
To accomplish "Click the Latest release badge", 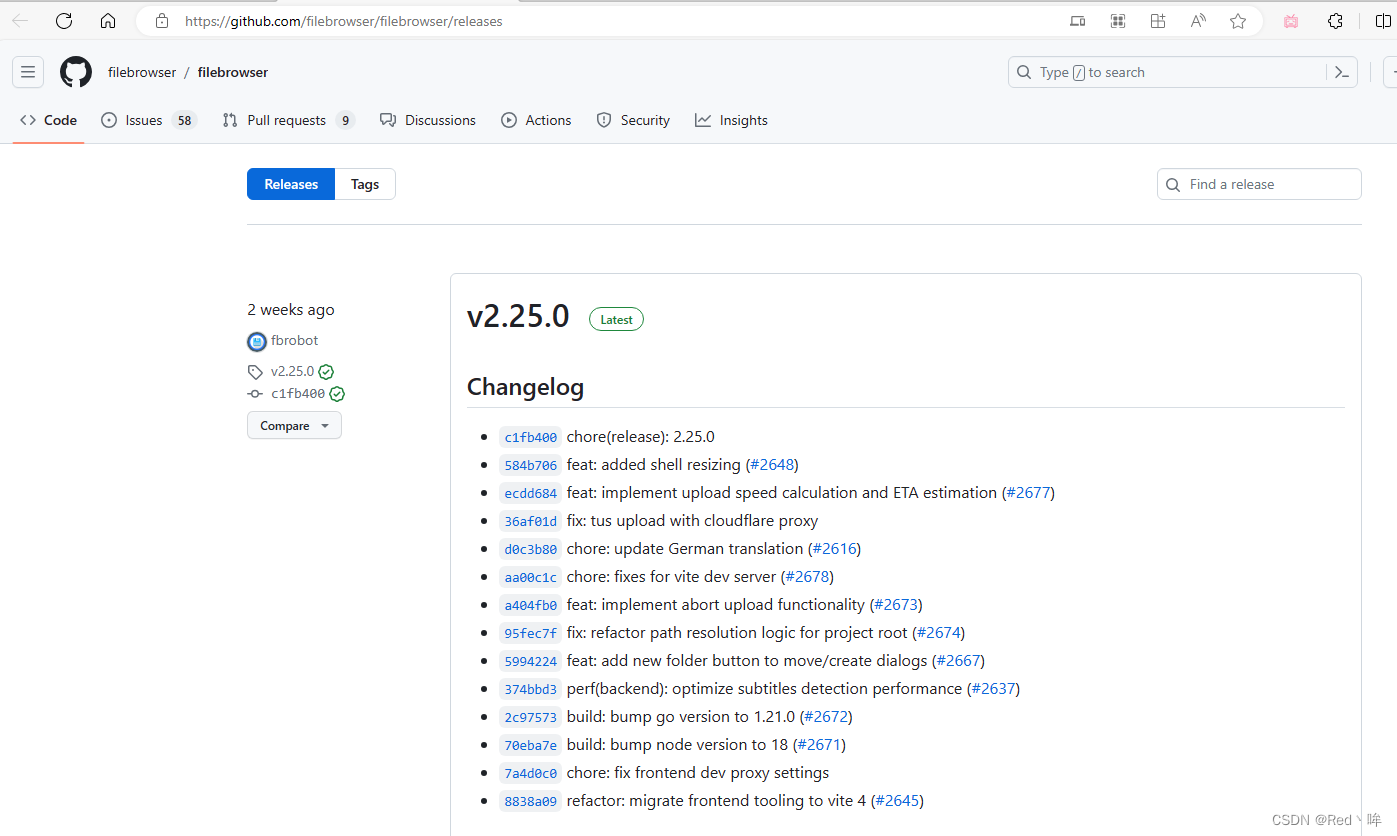I will [616, 319].
